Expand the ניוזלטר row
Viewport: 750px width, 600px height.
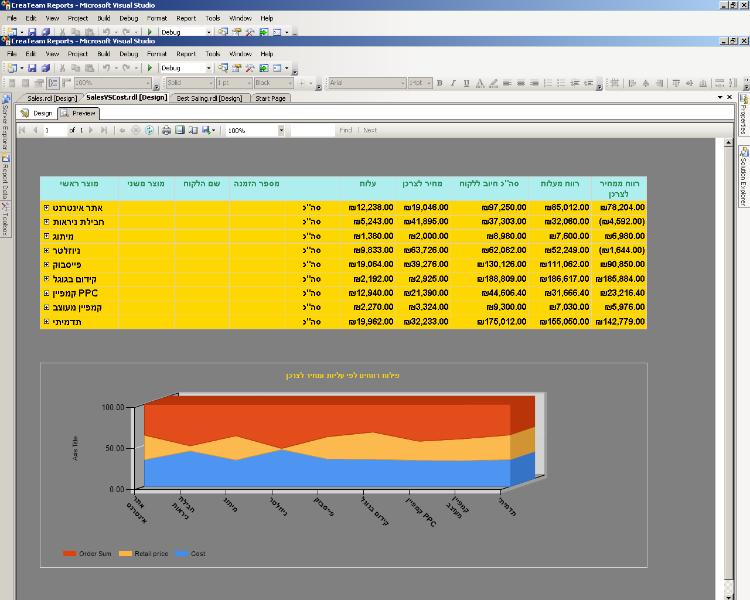tap(46, 250)
